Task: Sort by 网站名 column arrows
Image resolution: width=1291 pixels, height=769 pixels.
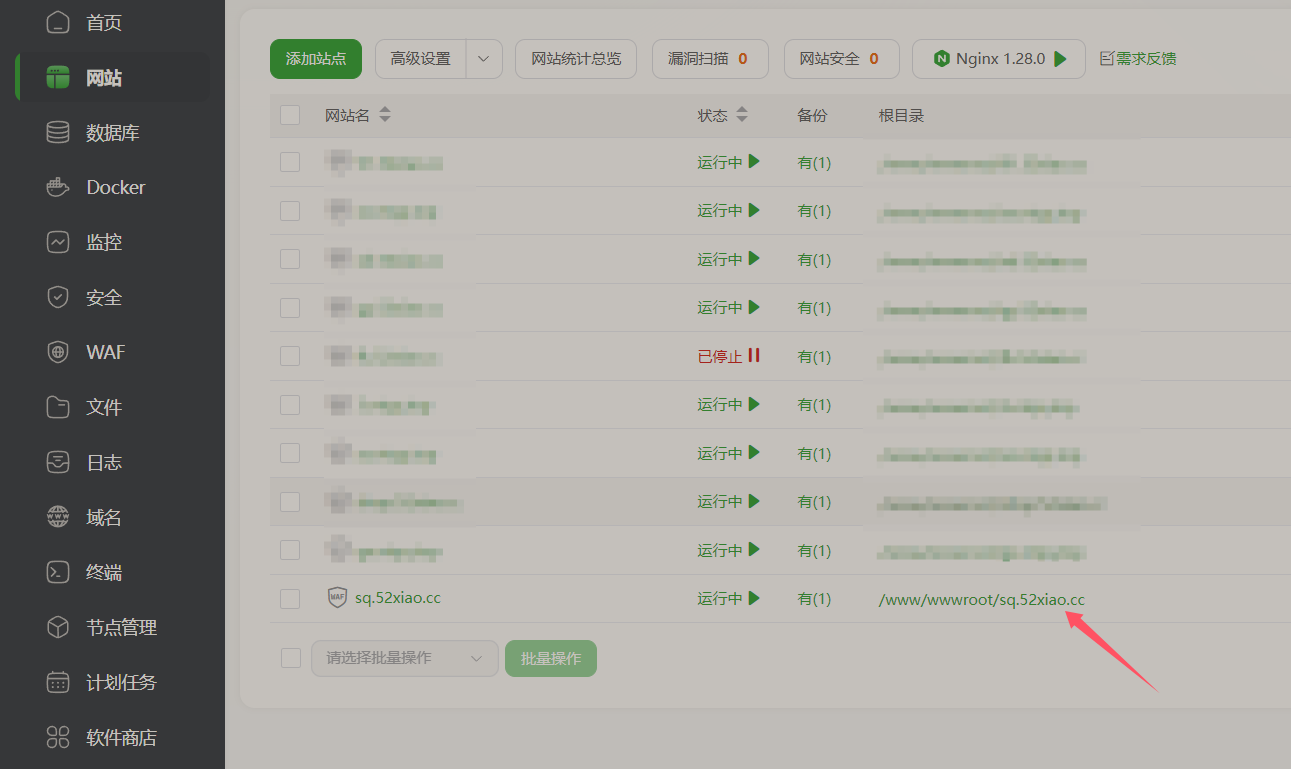Action: click(x=385, y=115)
